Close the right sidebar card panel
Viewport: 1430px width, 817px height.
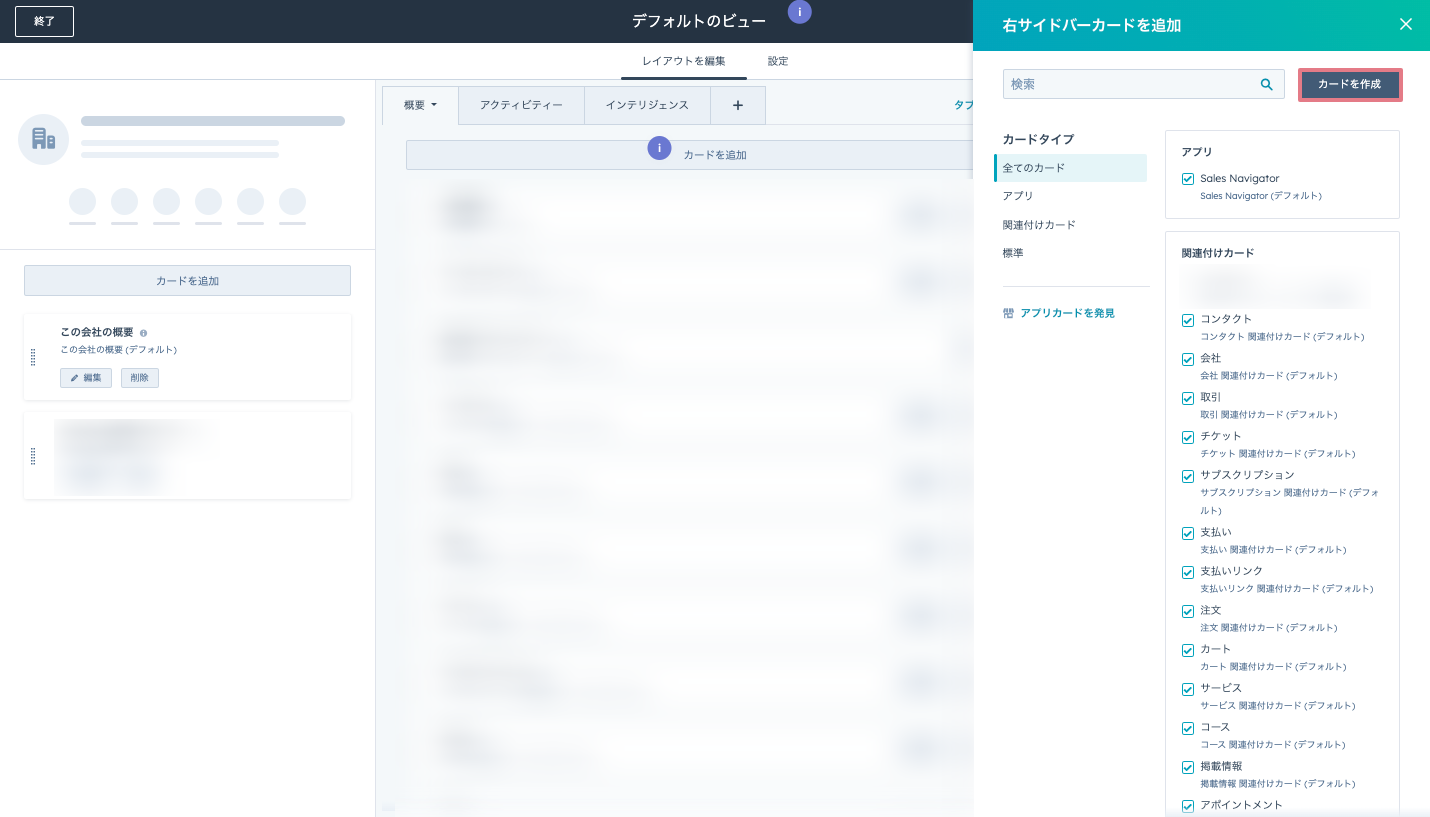pos(1405,24)
